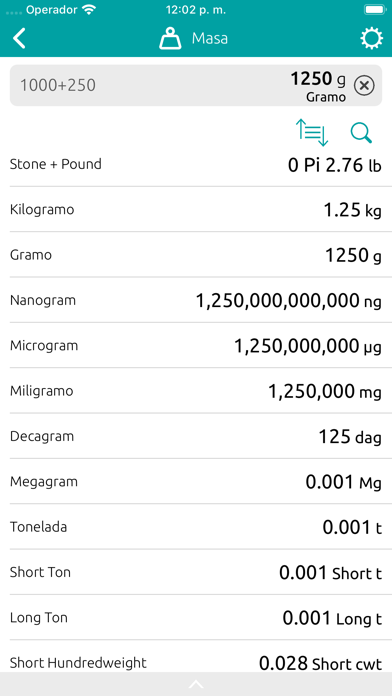The width and height of the screenshot is (392, 696).
Task: Select the Decagram row
Action: (196, 436)
